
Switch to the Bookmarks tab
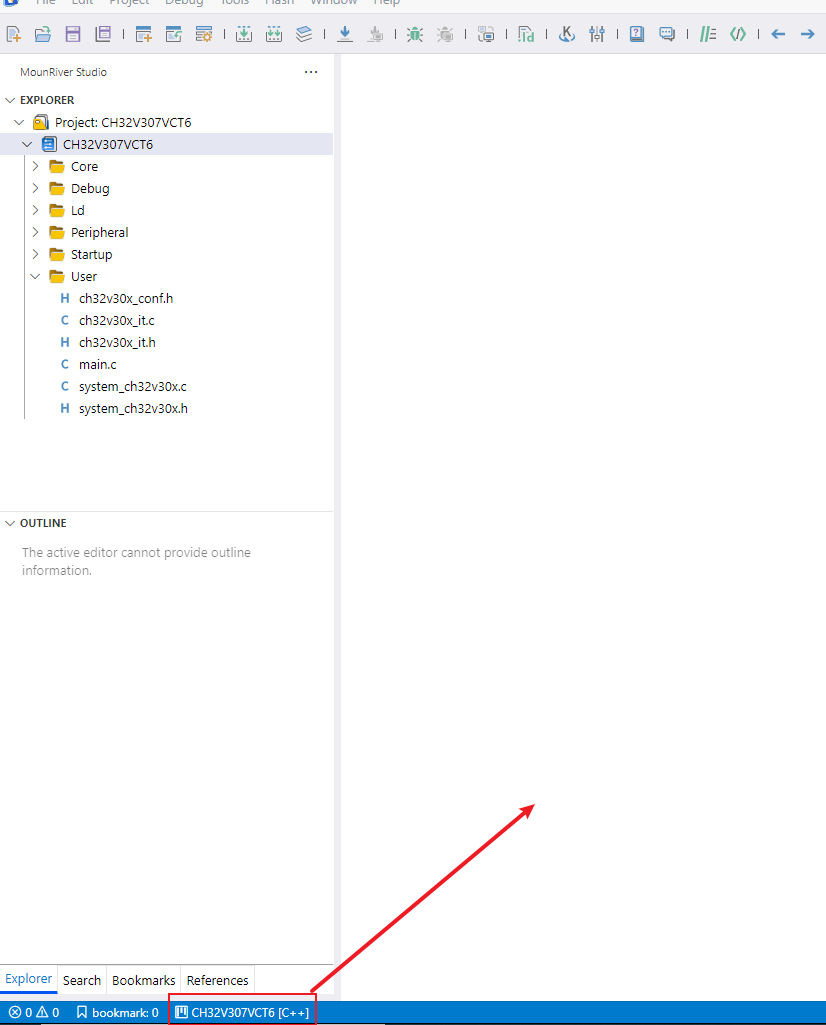pyautogui.click(x=144, y=981)
